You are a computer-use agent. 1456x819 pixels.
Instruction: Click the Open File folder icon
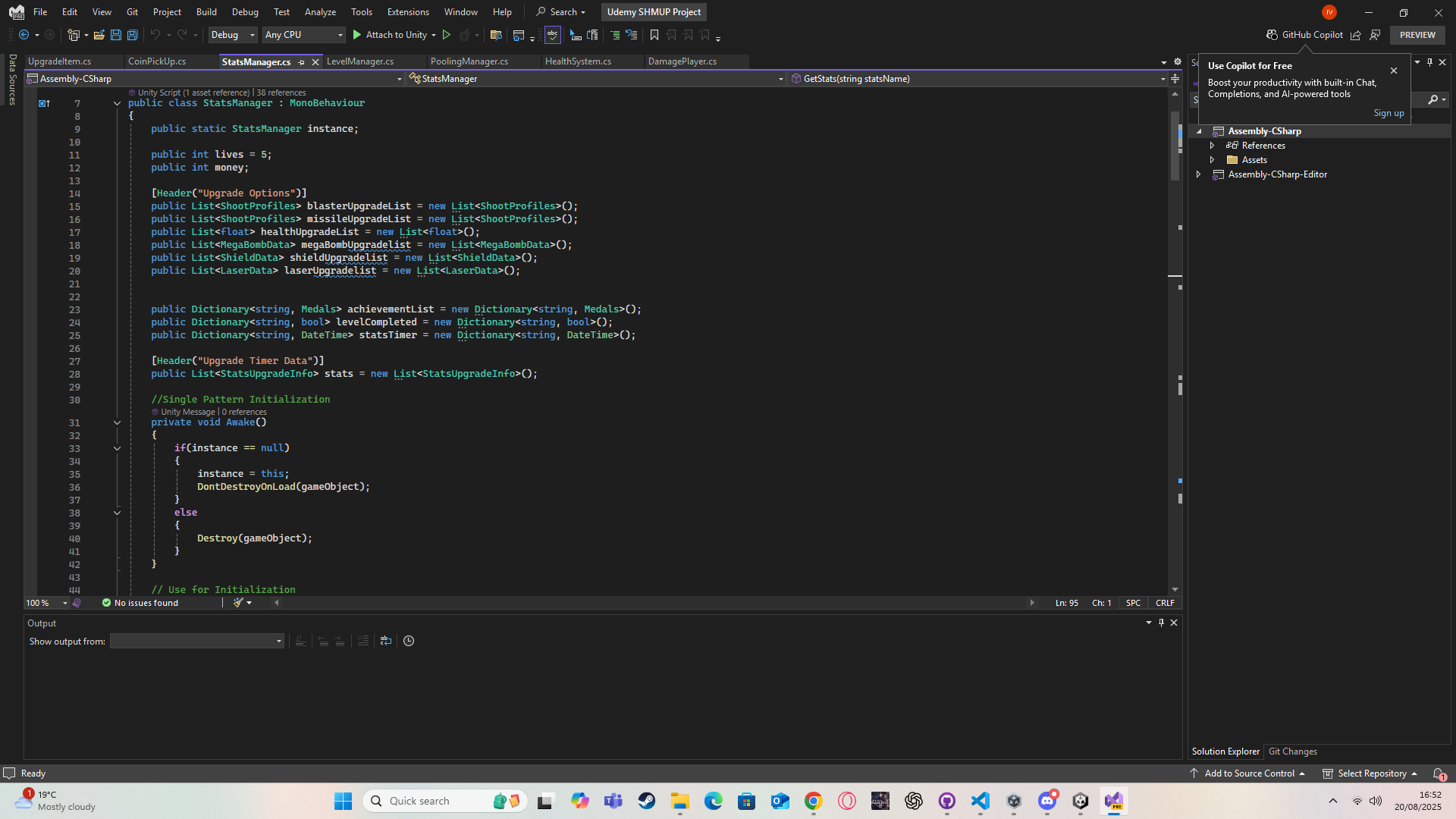pyautogui.click(x=99, y=35)
